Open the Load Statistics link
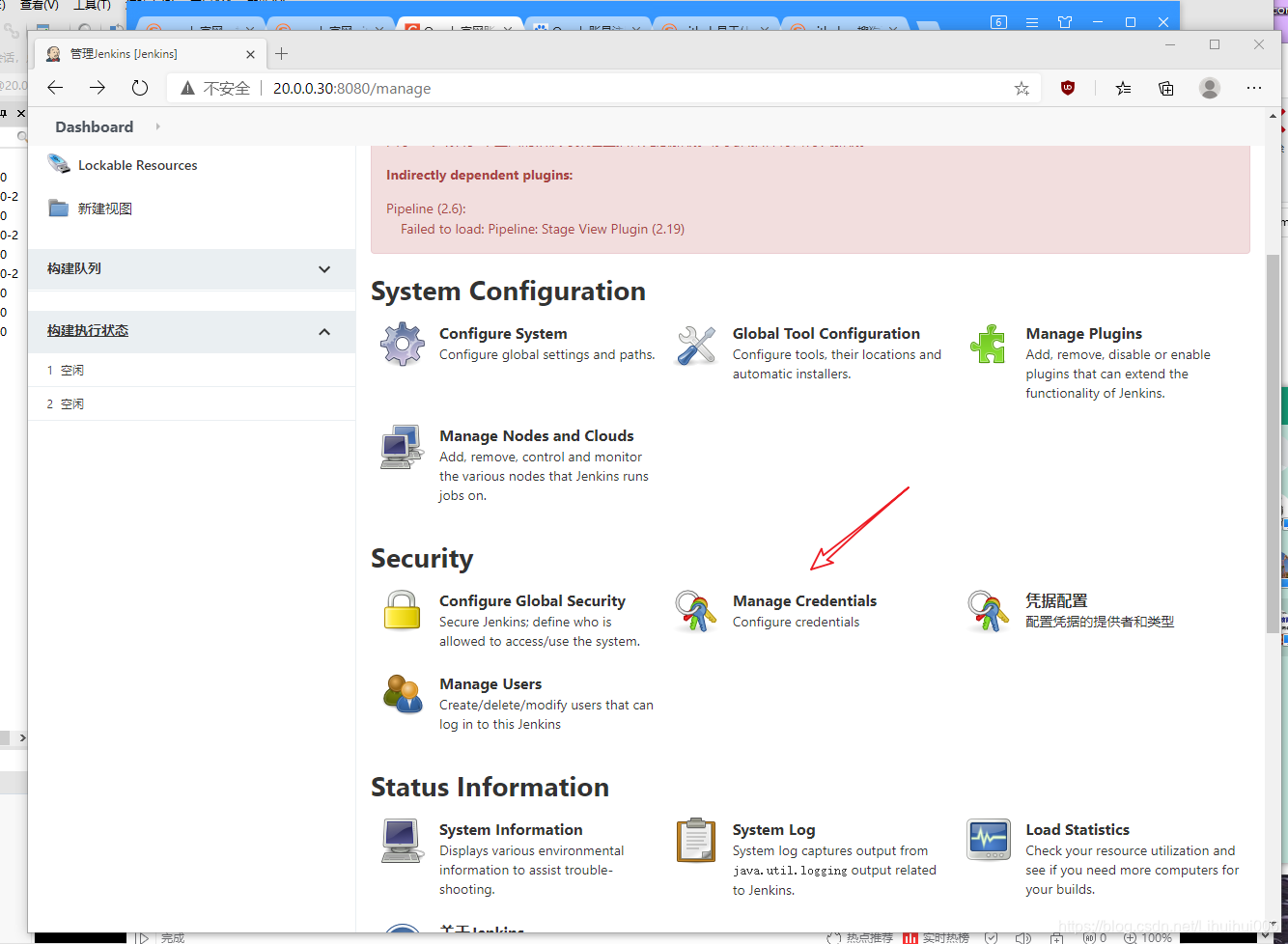The image size is (1288, 944). pos(1078,830)
